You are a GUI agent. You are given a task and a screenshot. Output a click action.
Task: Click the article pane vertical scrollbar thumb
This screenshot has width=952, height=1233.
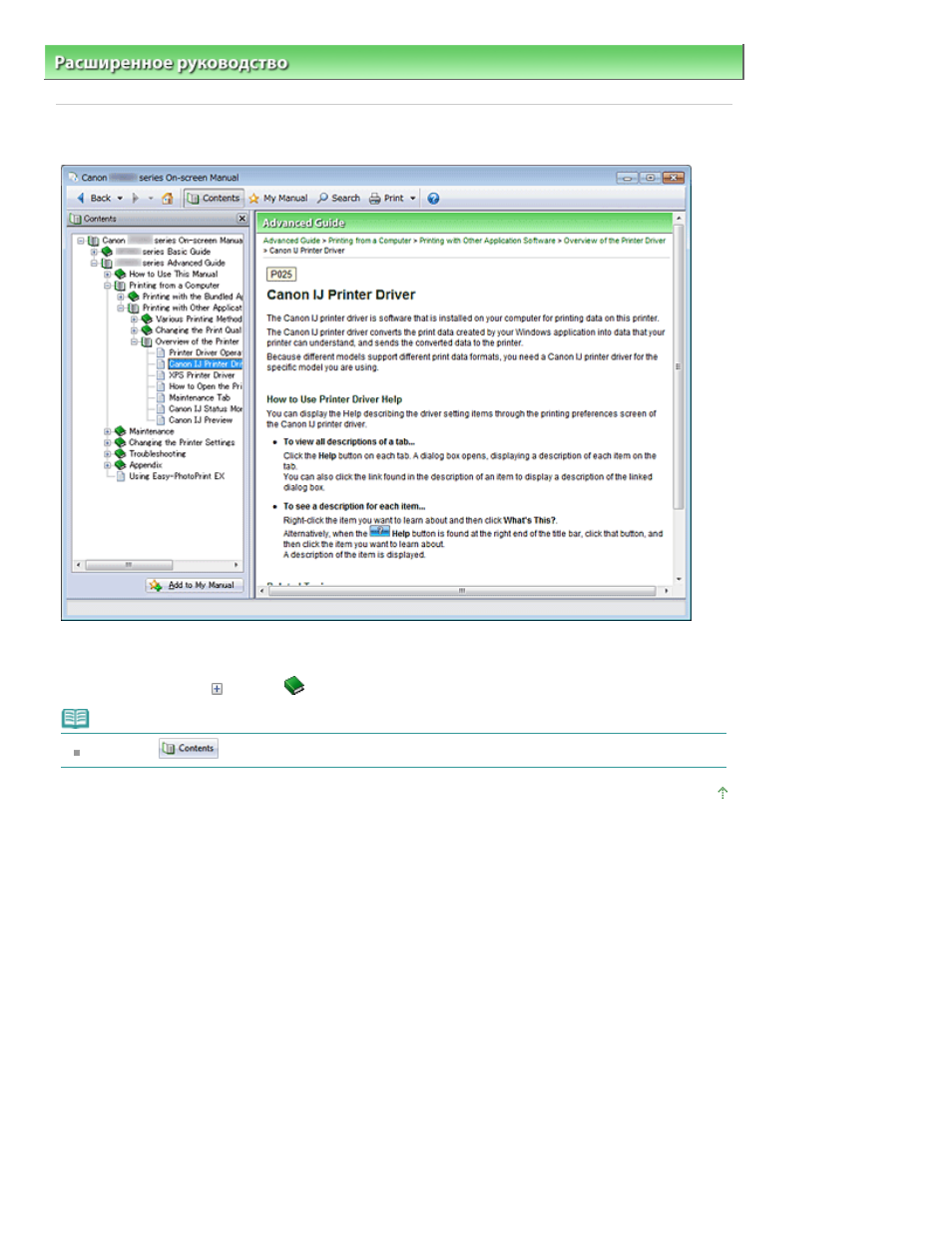[679, 368]
